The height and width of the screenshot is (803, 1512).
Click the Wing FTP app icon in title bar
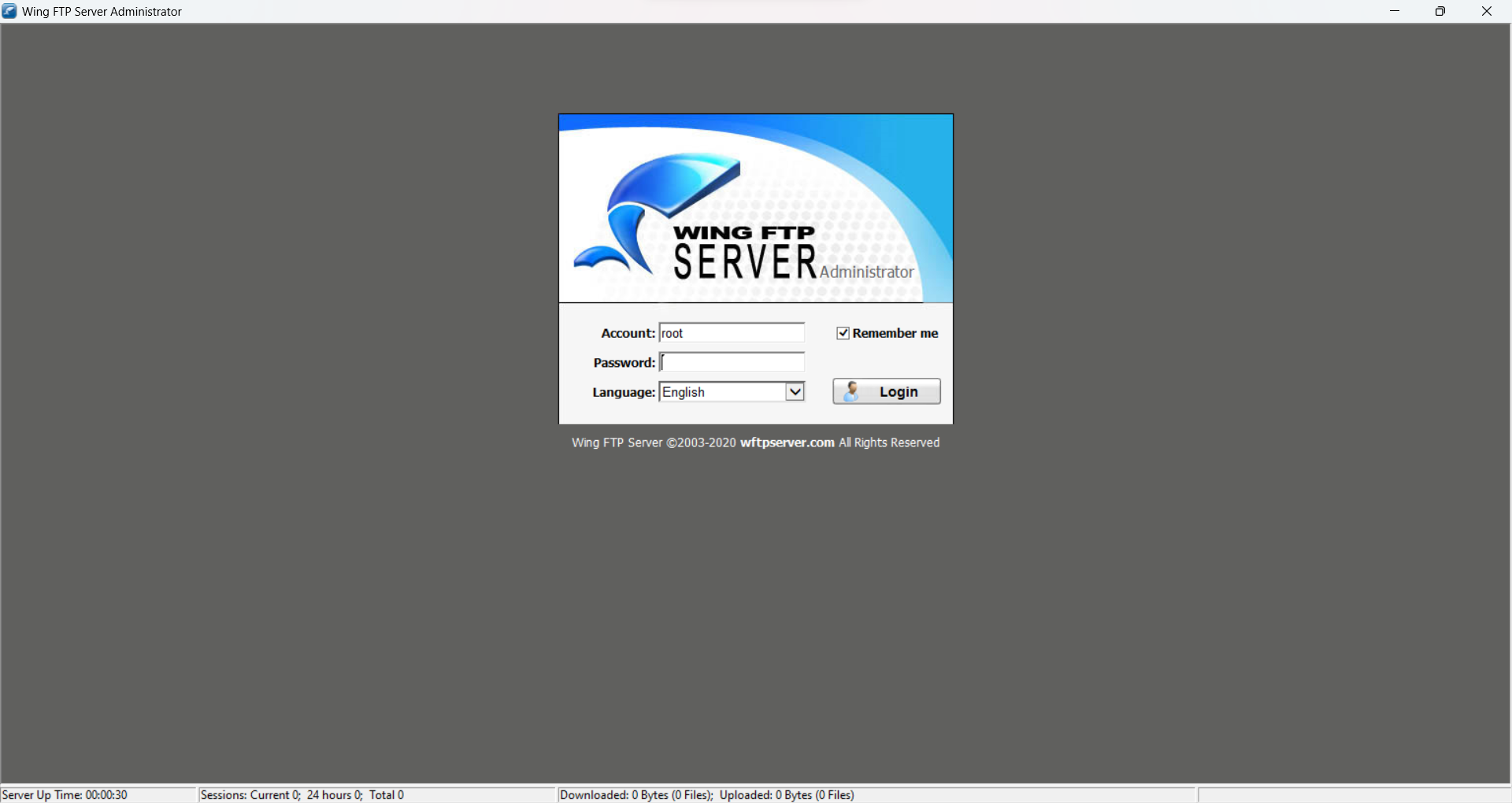click(9, 11)
